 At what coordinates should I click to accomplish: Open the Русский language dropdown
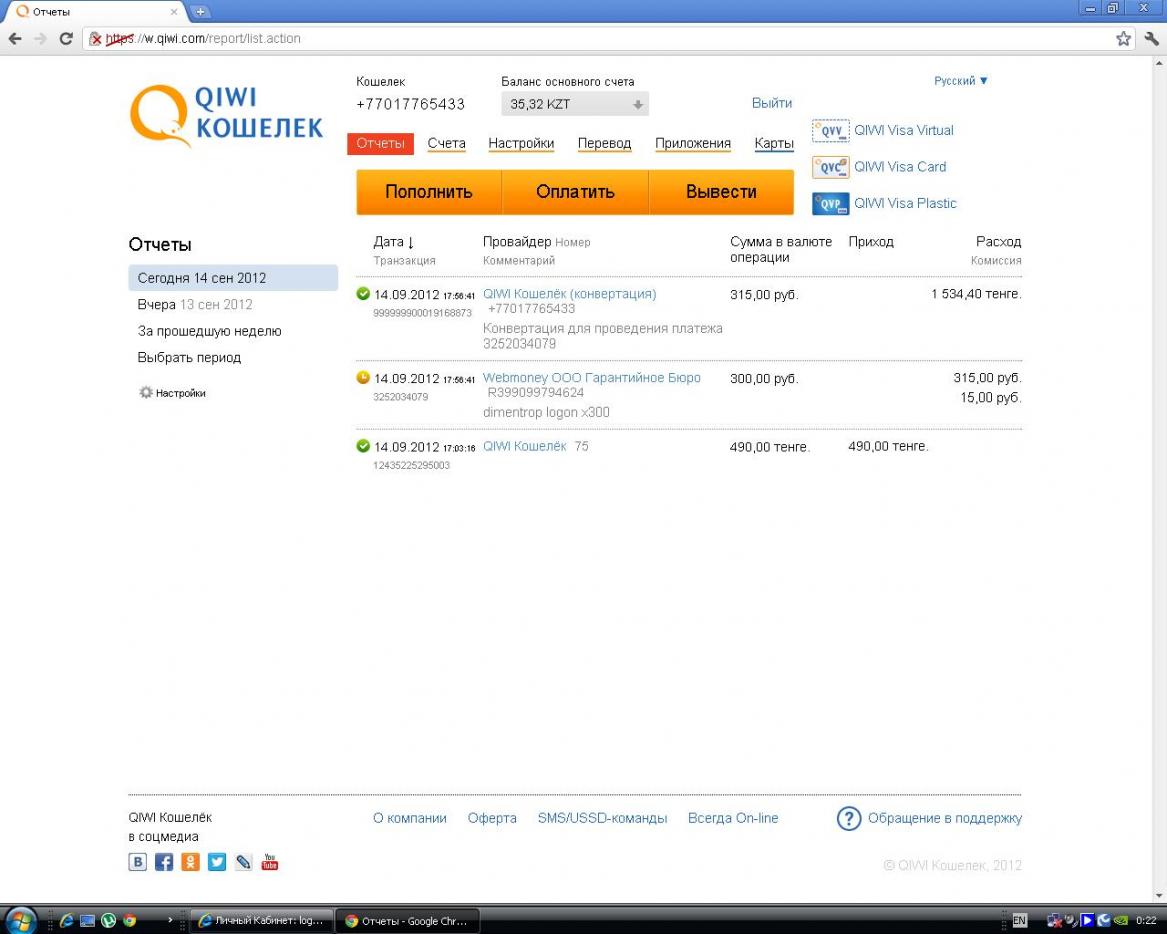[x=960, y=81]
